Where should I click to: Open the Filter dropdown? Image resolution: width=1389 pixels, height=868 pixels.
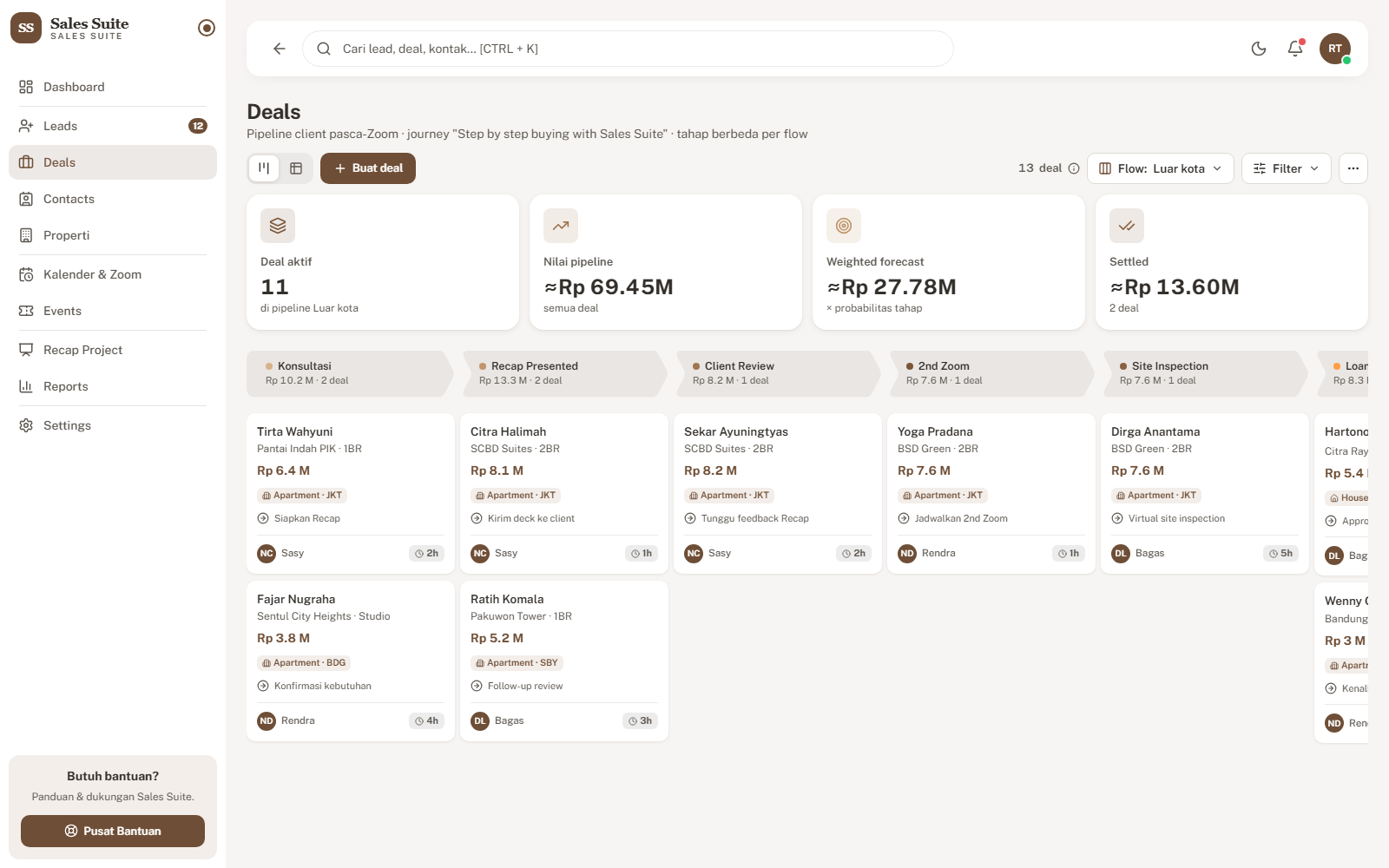(x=1287, y=168)
